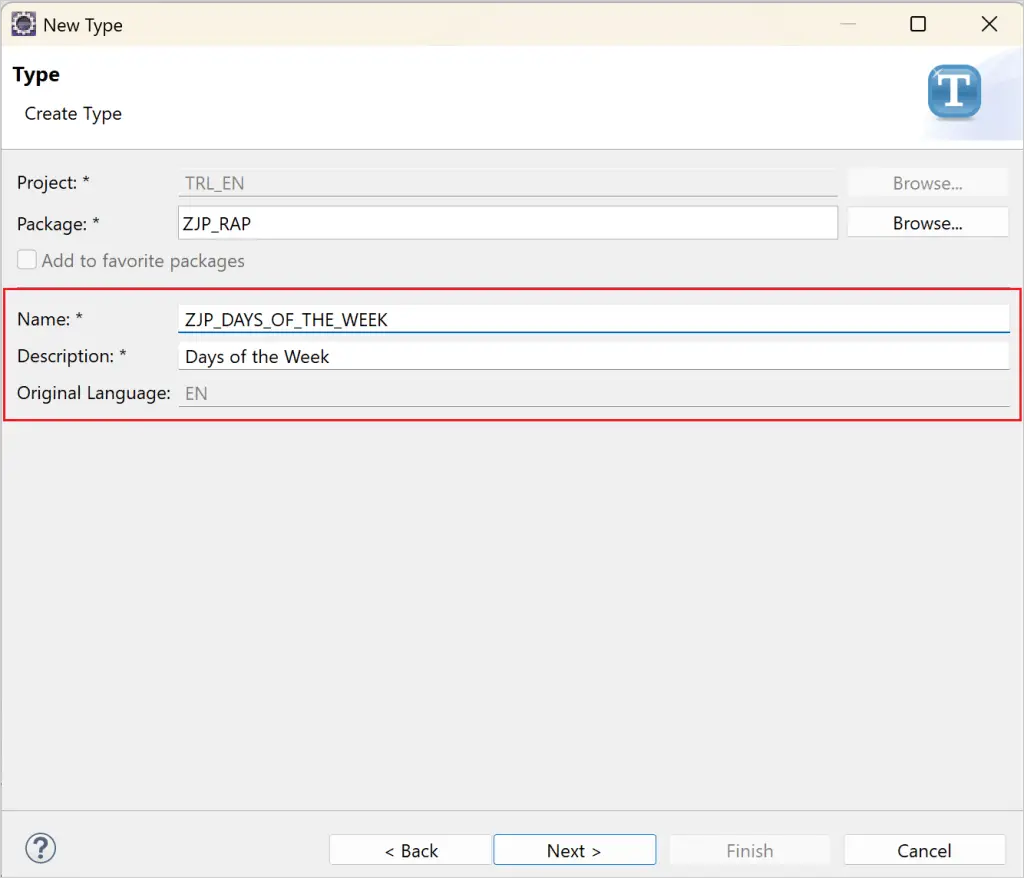Viewport: 1024px width, 878px height.
Task: Click the Create Type subtitle text
Action: (x=72, y=113)
